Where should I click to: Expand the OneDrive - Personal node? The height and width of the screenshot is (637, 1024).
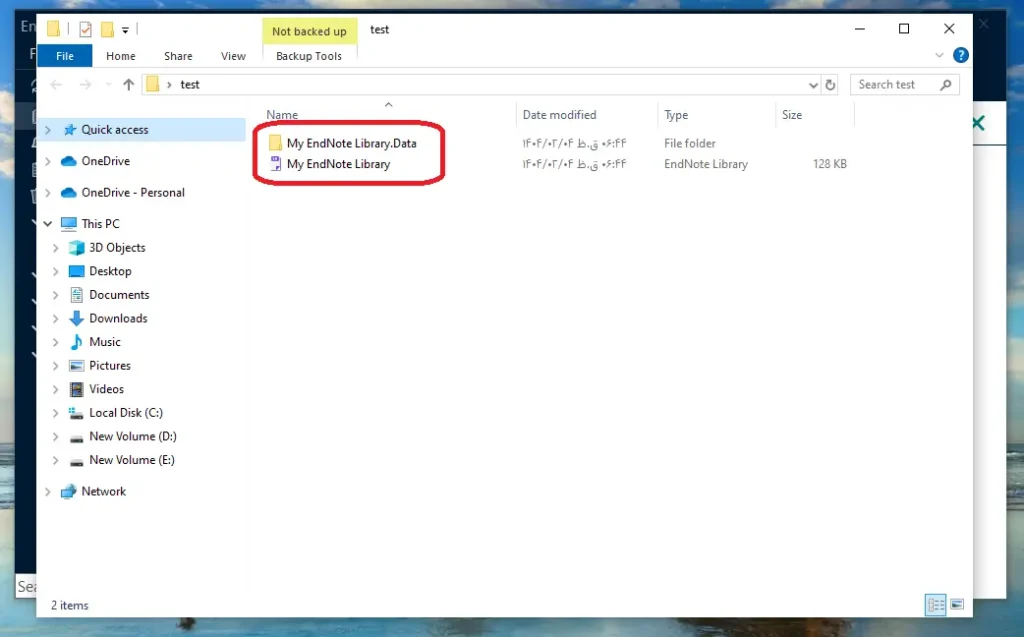pyautogui.click(x=48, y=193)
